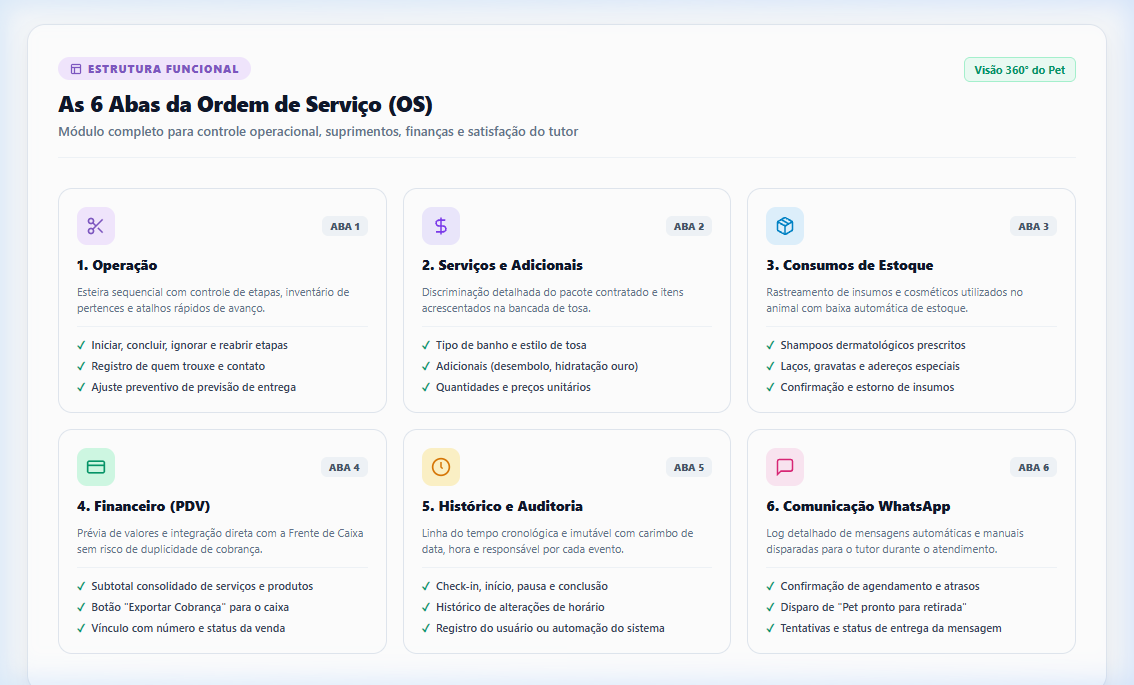Click the clock icon for Histórico e Auditoria
The width and height of the screenshot is (1134, 685).
point(440,467)
